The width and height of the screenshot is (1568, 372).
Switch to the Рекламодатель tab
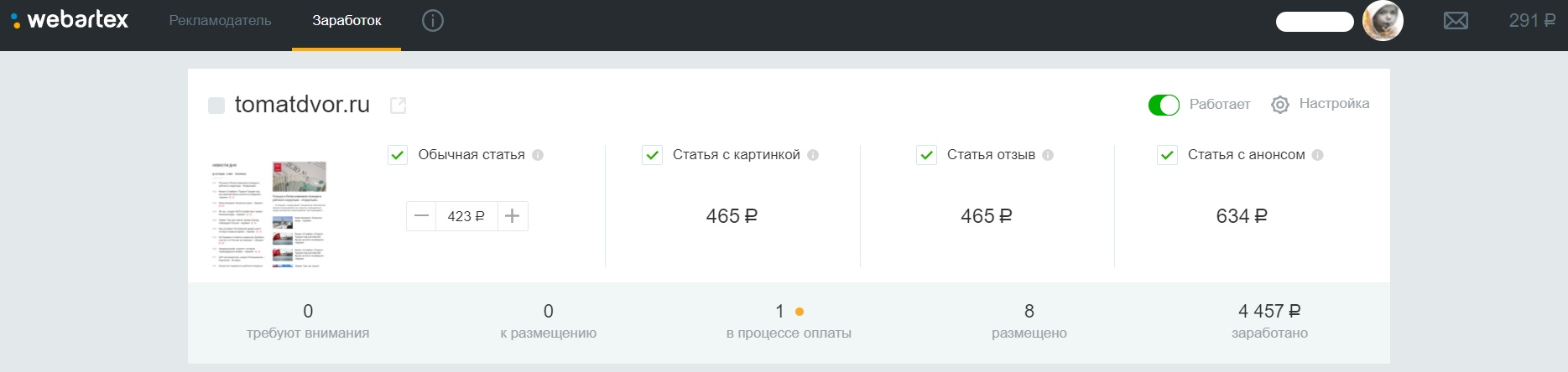220,21
